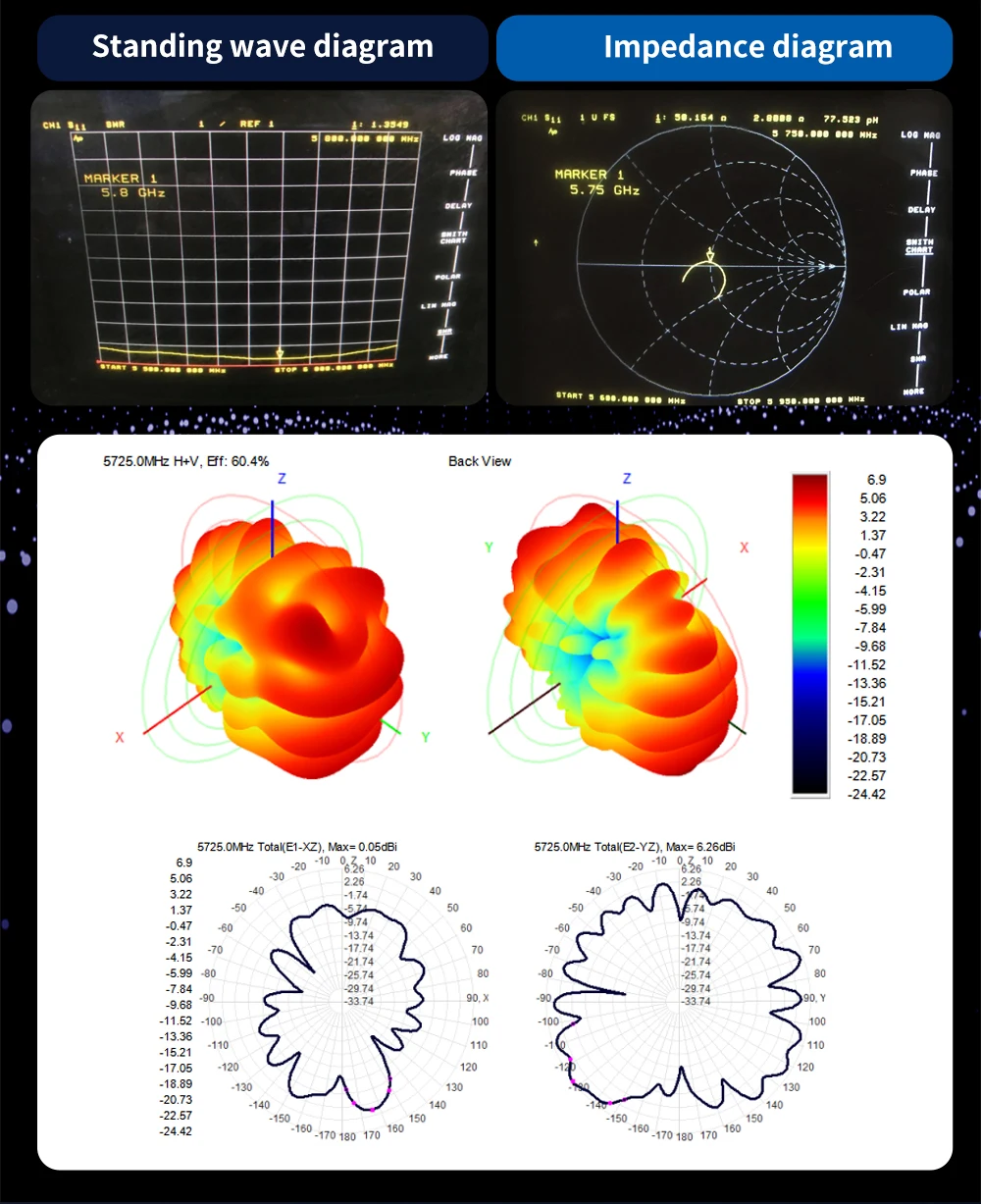981x1204 pixels.
Task: Click 'Total(E2-YZ), Max= 6.26dBi' plot title
Action: 636,846
